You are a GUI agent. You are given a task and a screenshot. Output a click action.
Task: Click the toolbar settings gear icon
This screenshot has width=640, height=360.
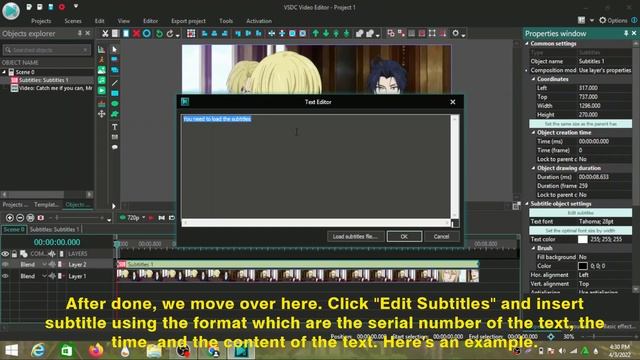456,33
